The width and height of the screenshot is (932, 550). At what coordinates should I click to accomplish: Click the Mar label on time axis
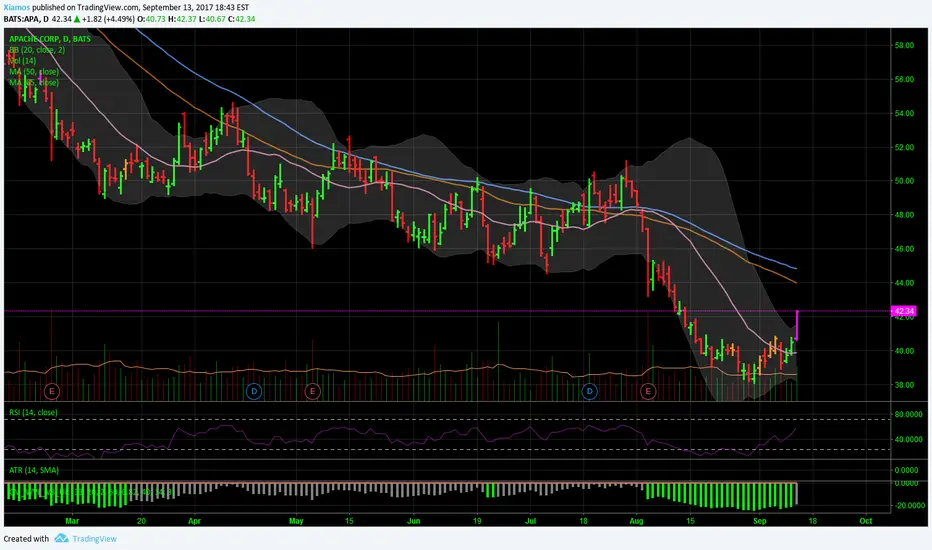72,521
